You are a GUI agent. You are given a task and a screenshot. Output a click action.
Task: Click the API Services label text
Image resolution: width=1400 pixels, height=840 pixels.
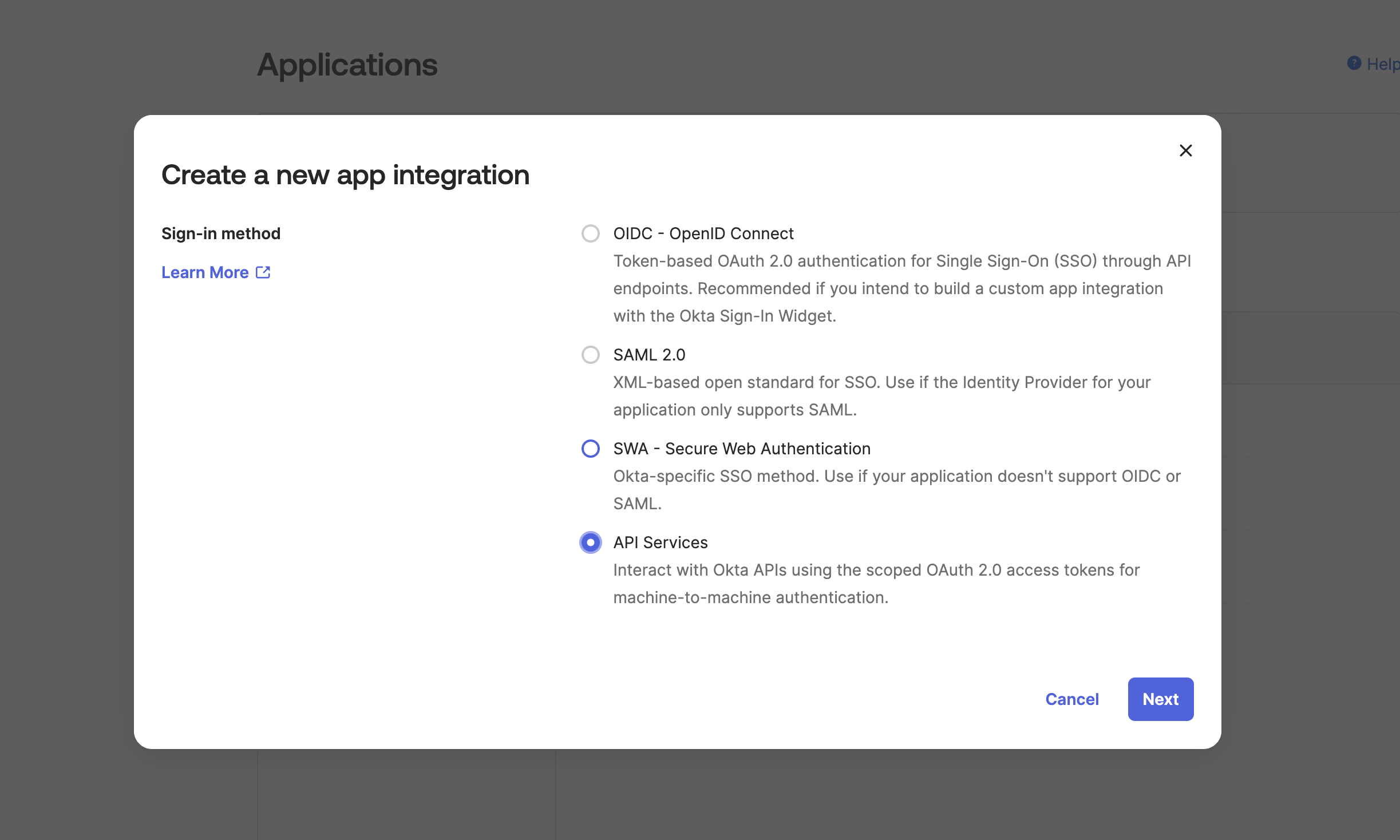point(660,542)
